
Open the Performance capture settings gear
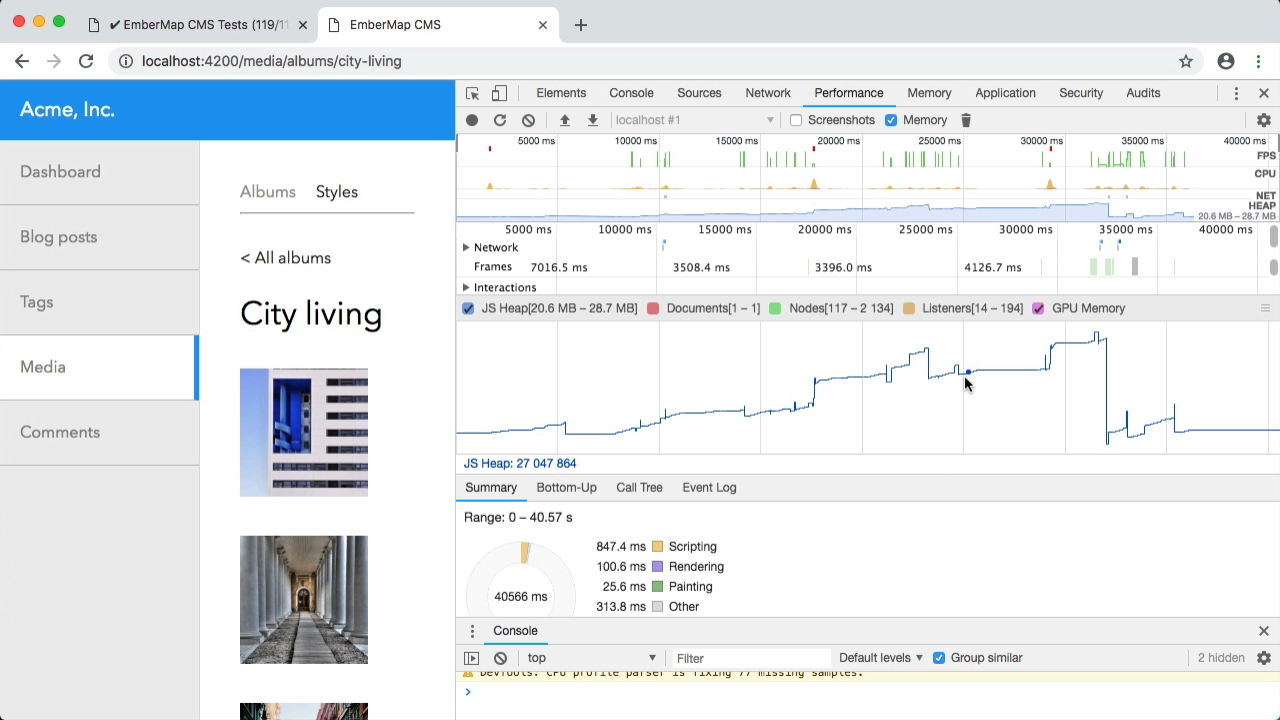(x=1264, y=120)
